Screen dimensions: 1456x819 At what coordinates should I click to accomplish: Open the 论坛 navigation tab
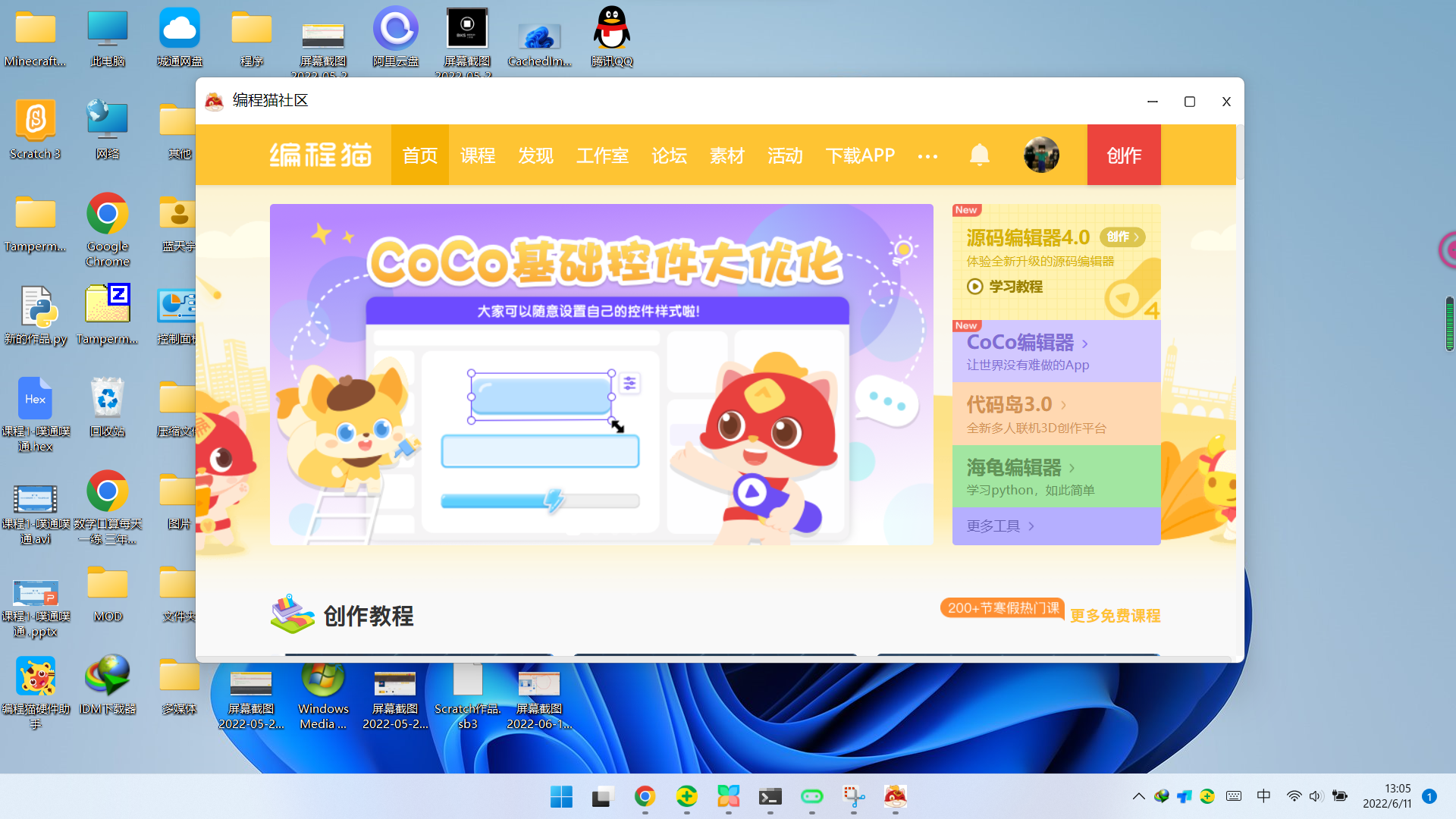click(x=669, y=155)
